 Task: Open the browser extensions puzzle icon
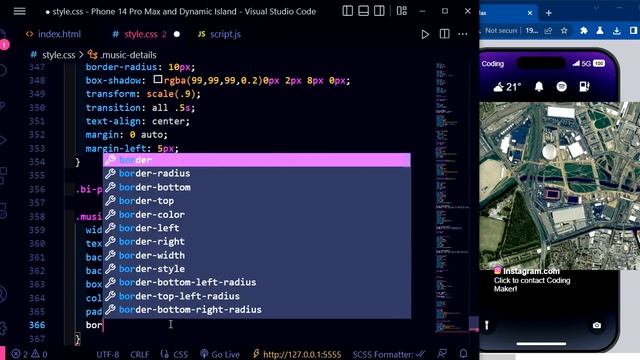pos(584,31)
